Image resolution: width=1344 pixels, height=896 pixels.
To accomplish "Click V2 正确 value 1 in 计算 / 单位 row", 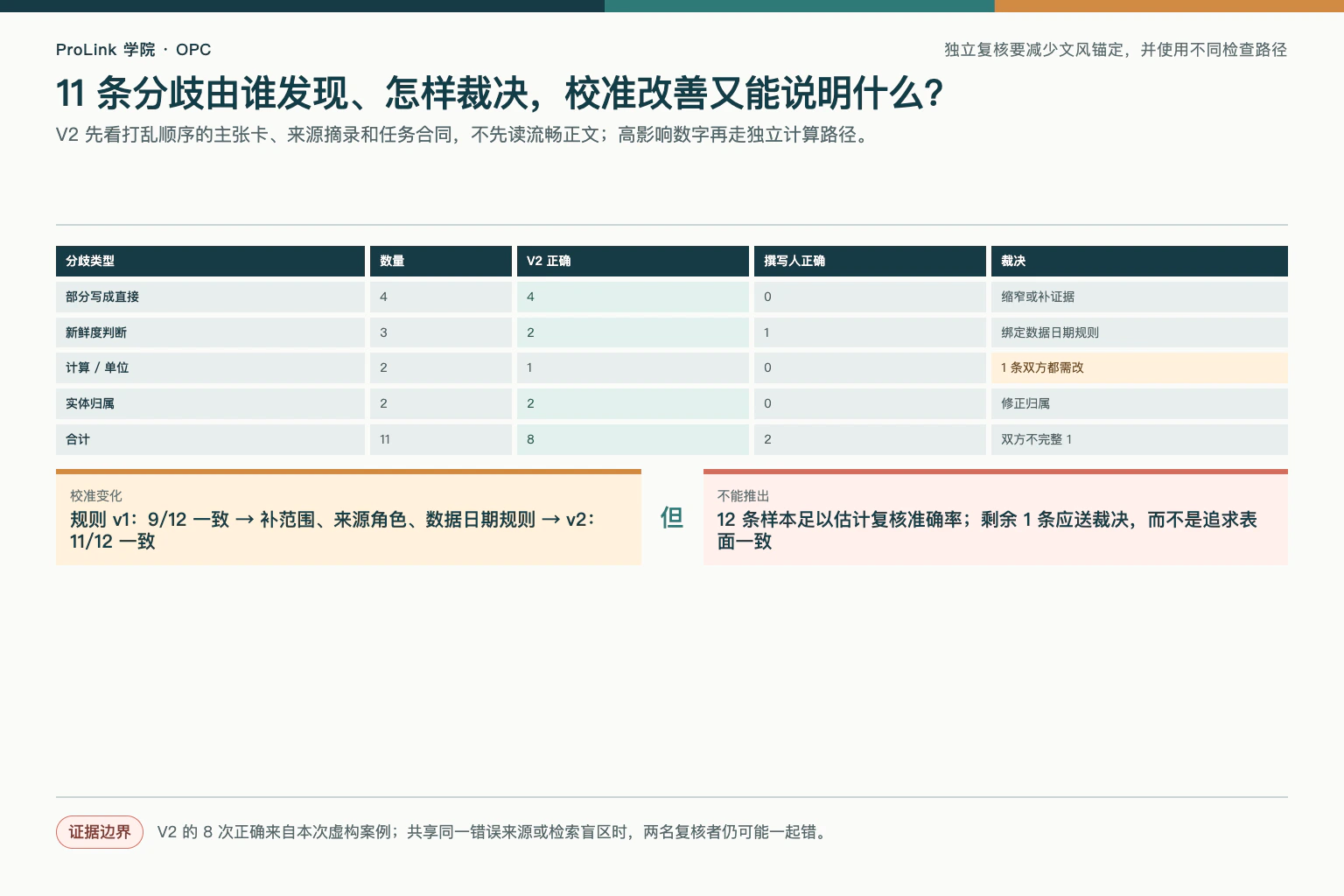I will (x=633, y=367).
